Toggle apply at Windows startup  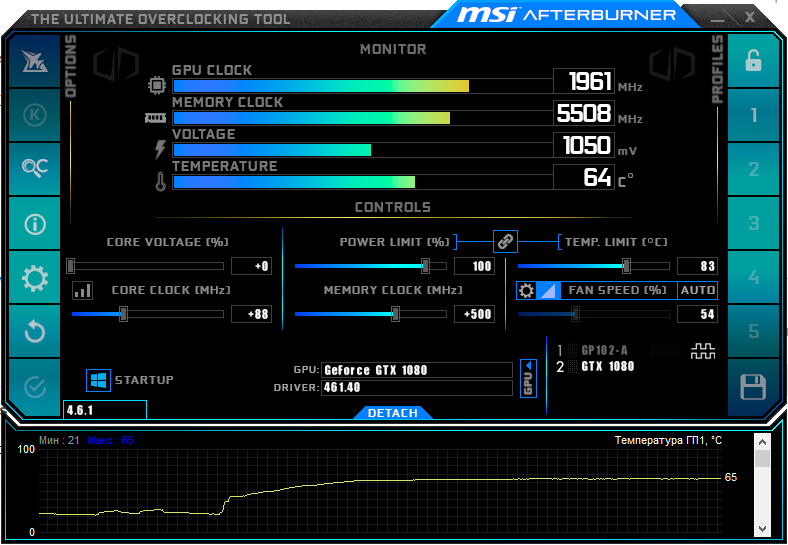tap(98, 380)
